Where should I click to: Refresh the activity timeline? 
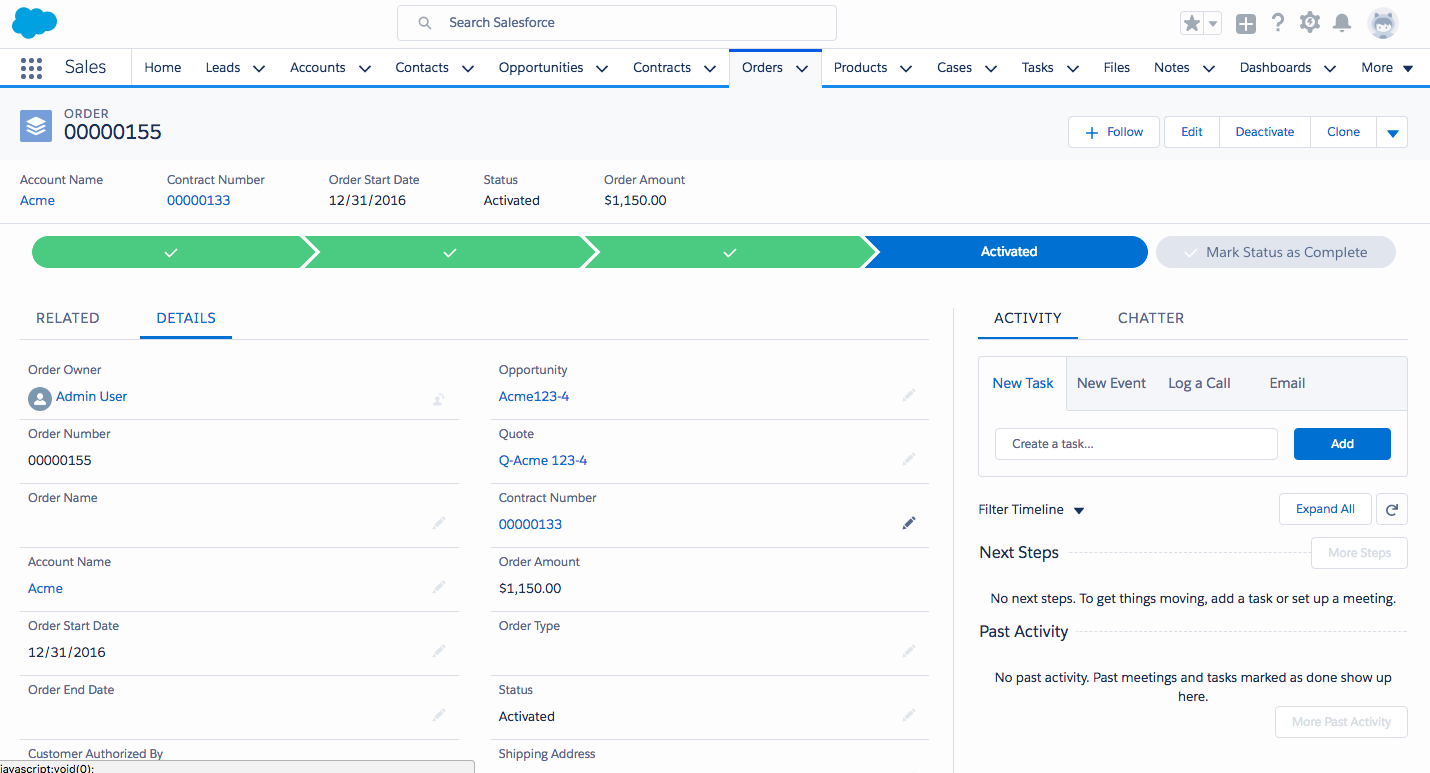click(x=1392, y=509)
